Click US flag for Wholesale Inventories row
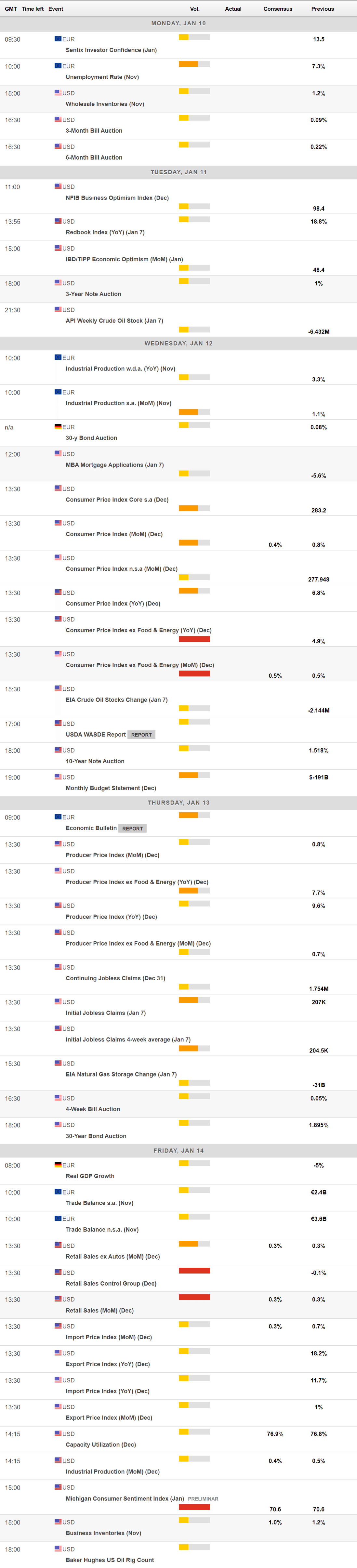The width and height of the screenshot is (357, 1568). [58, 93]
